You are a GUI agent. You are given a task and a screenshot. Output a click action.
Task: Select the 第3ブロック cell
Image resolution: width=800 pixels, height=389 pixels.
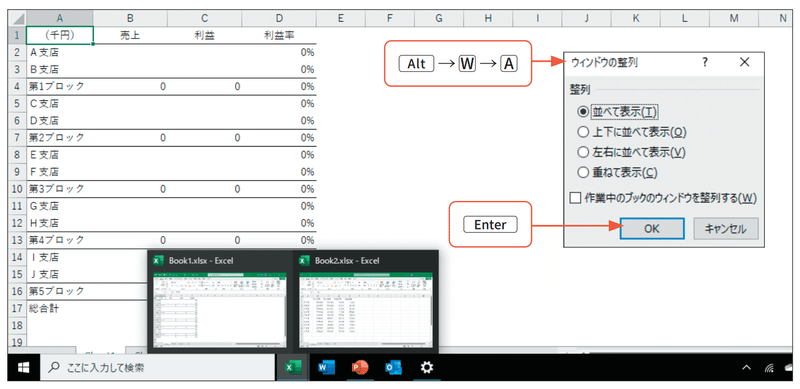pos(60,189)
